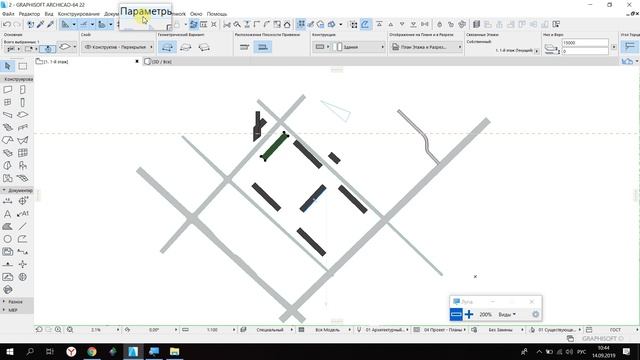Screen dimensions: 640x360
Task: Select the Wall tool in toolbox
Action: click(7, 89)
